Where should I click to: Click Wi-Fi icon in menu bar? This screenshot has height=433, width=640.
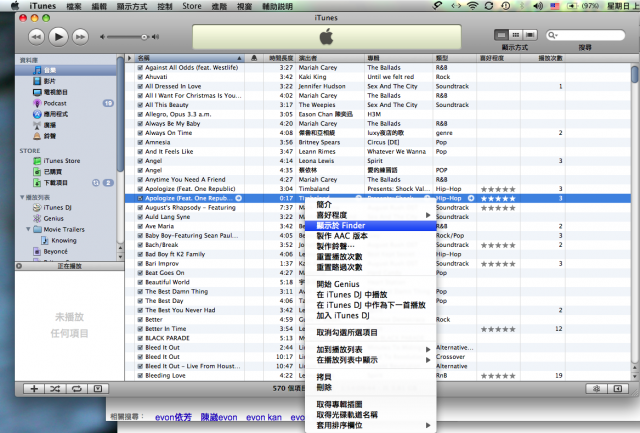[472, 6]
